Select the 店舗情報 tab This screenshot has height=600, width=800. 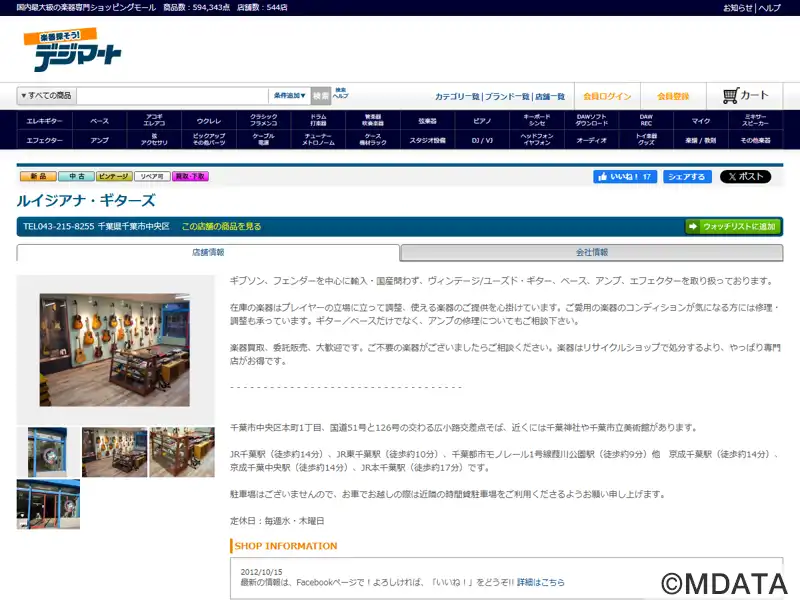208,253
